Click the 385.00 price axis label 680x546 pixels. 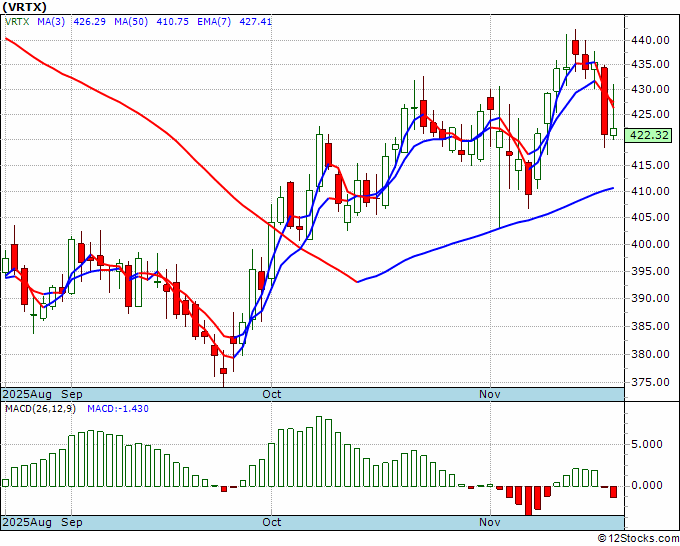[x=649, y=326]
